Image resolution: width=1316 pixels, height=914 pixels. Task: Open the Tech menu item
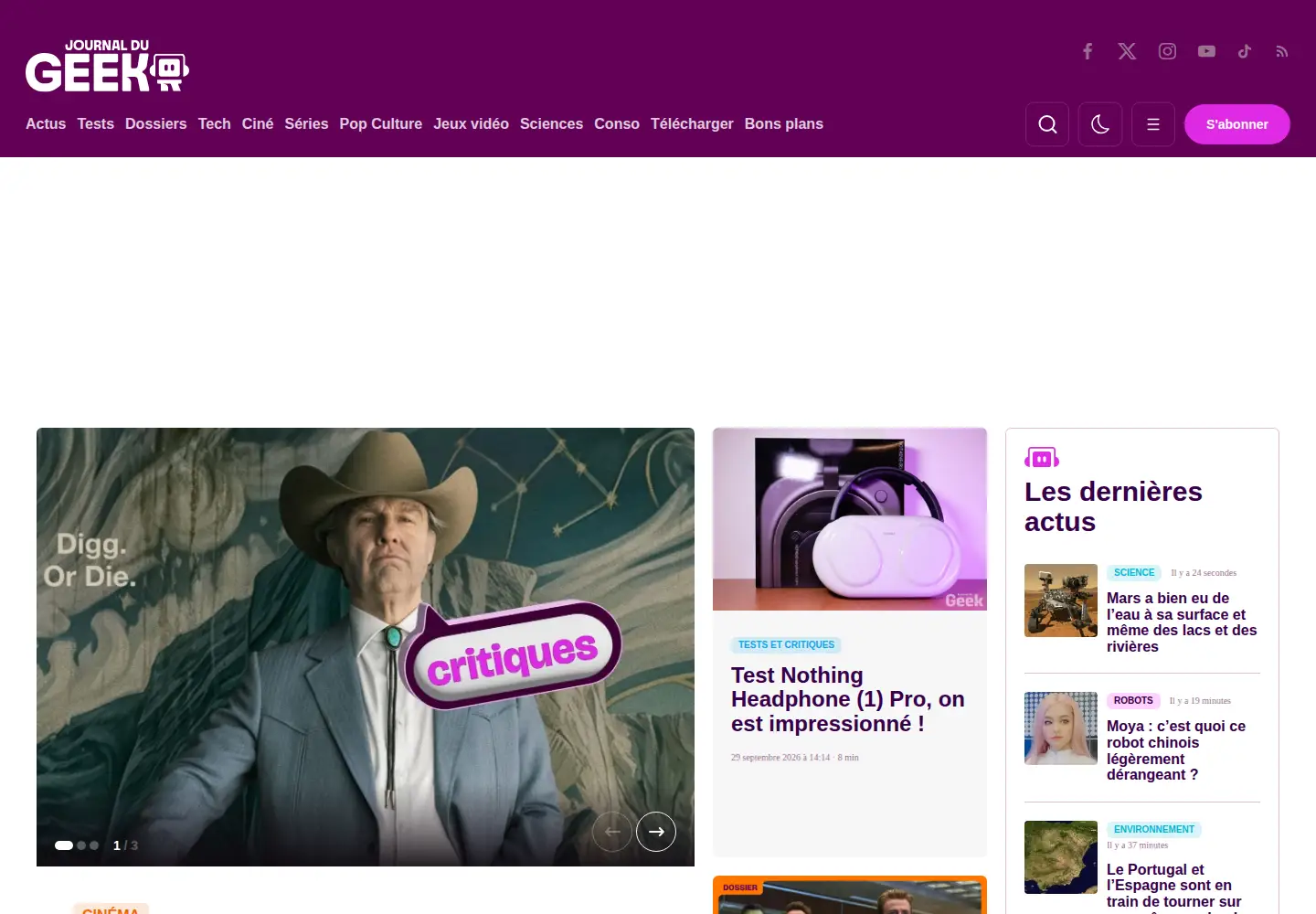pos(215,123)
